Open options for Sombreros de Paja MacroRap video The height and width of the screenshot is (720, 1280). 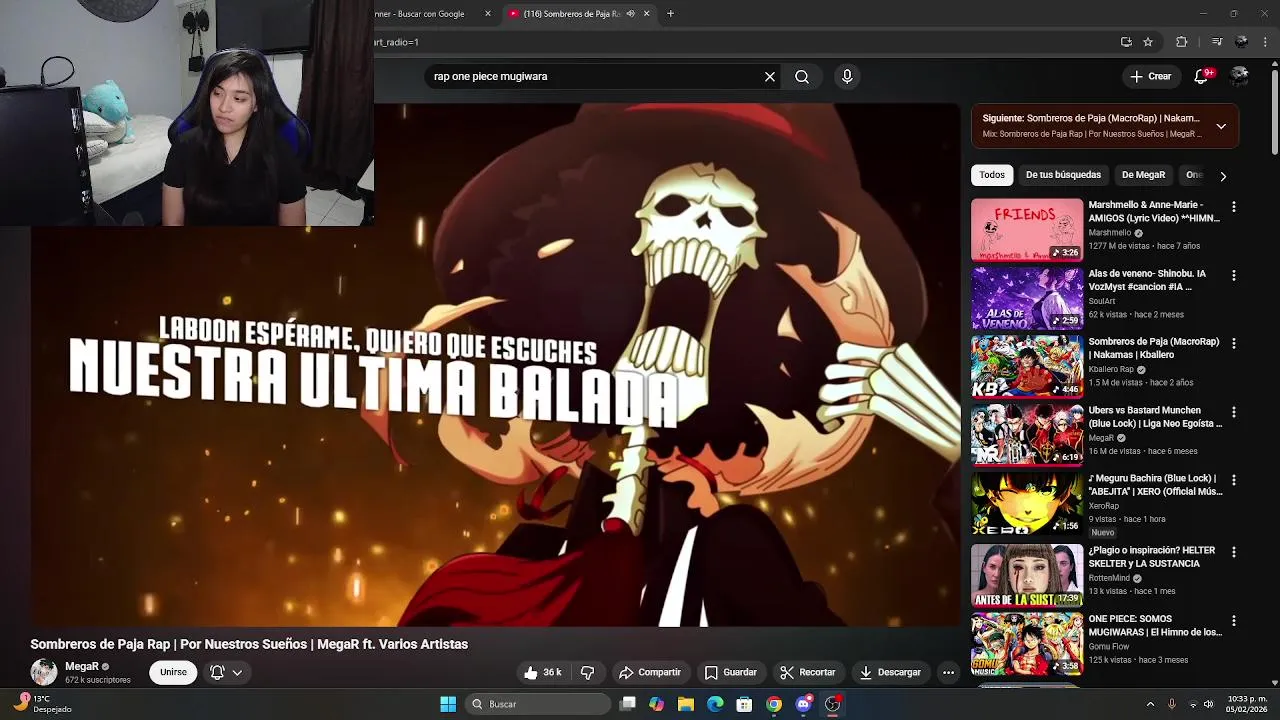pos(1234,343)
